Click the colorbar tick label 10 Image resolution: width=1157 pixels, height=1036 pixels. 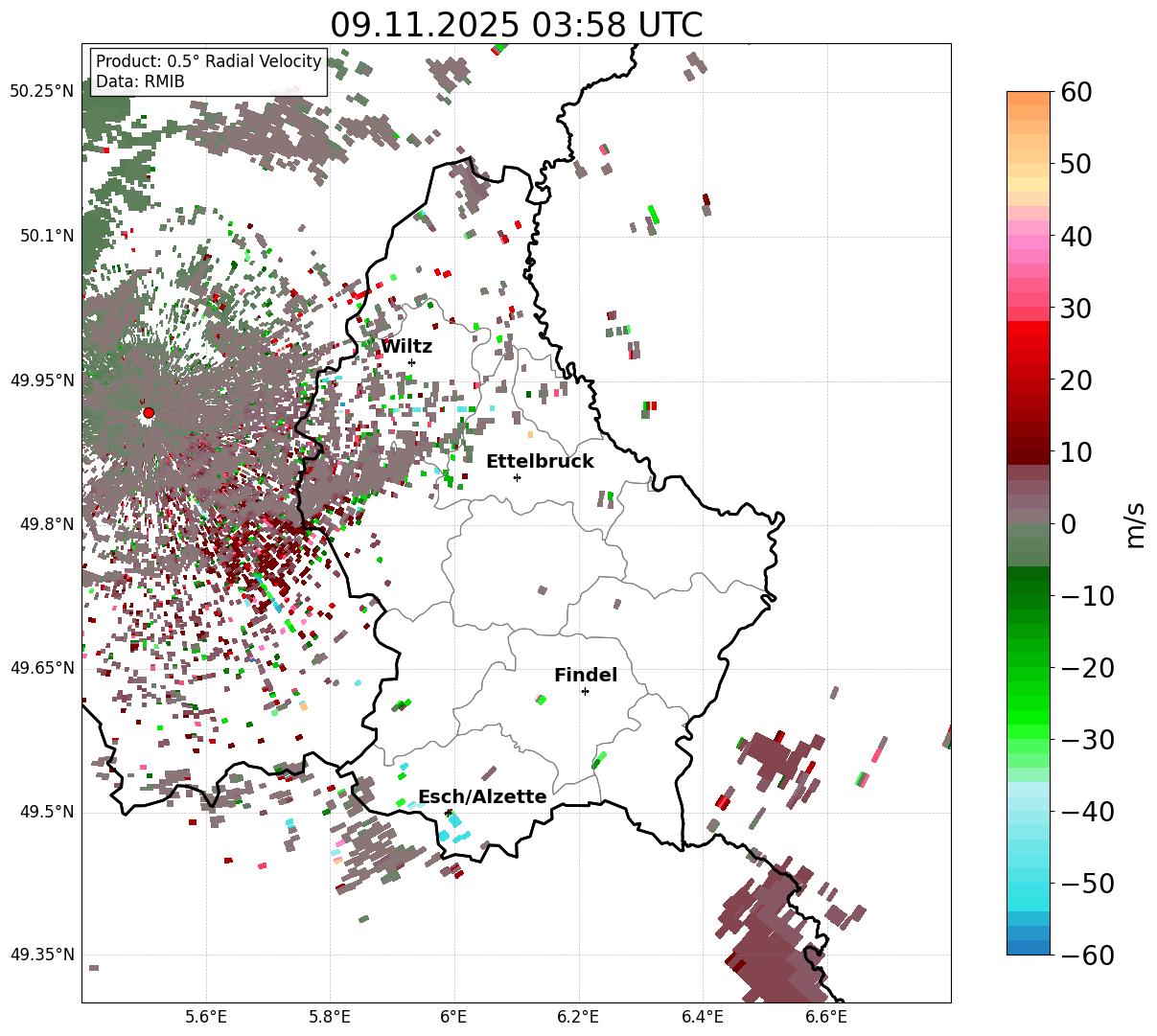coord(1077,452)
